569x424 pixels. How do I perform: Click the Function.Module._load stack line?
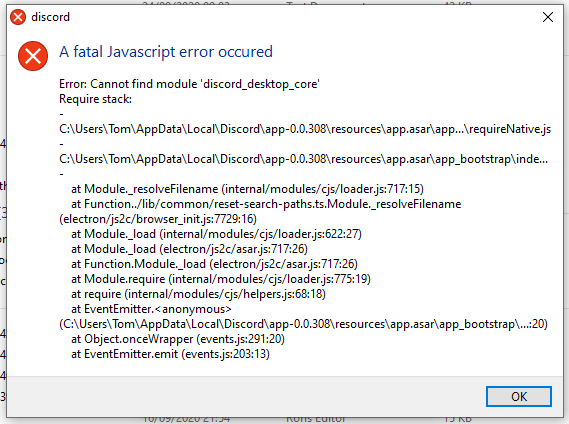coord(214,264)
